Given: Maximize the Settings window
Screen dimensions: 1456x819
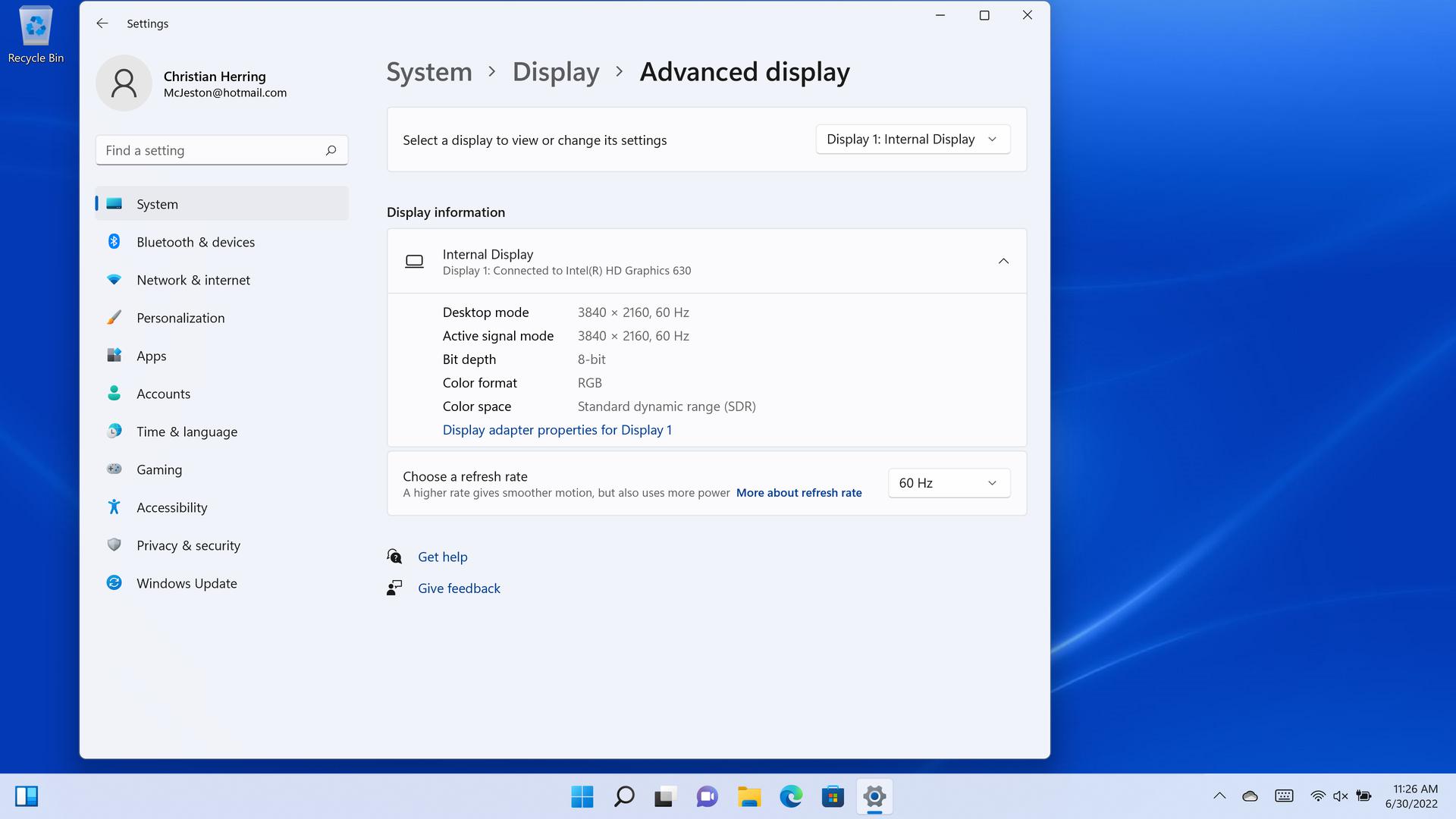Looking at the screenshot, I should (984, 15).
